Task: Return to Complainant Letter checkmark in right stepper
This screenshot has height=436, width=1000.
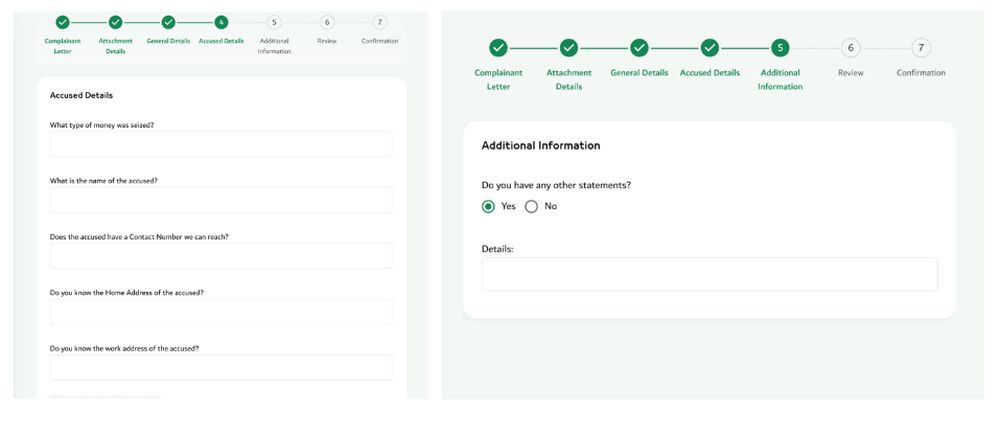Action: [x=499, y=48]
